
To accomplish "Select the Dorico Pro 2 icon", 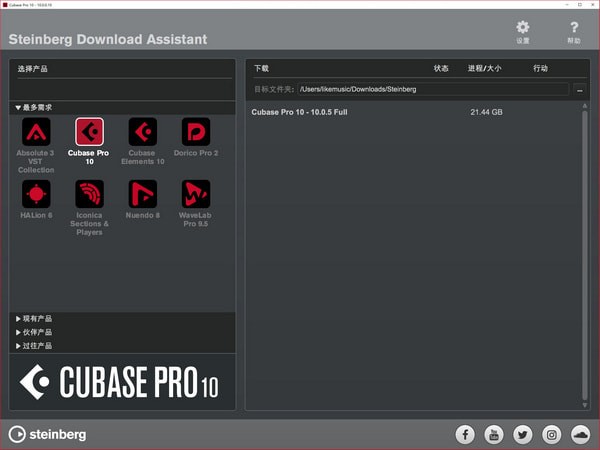I will click(x=196, y=132).
